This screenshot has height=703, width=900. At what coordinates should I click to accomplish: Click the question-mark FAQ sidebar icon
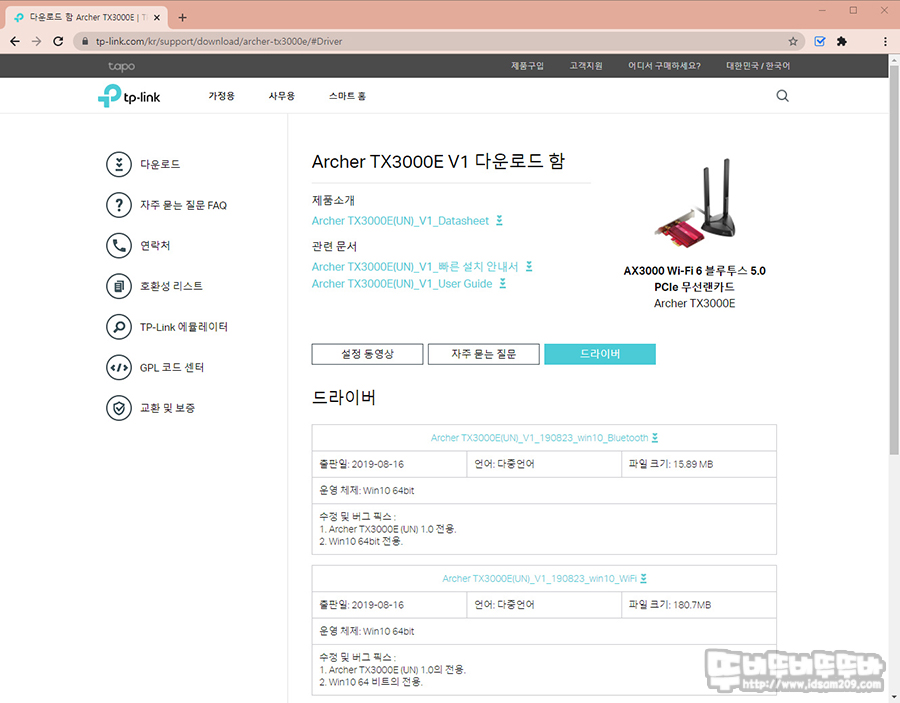click(x=119, y=205)
